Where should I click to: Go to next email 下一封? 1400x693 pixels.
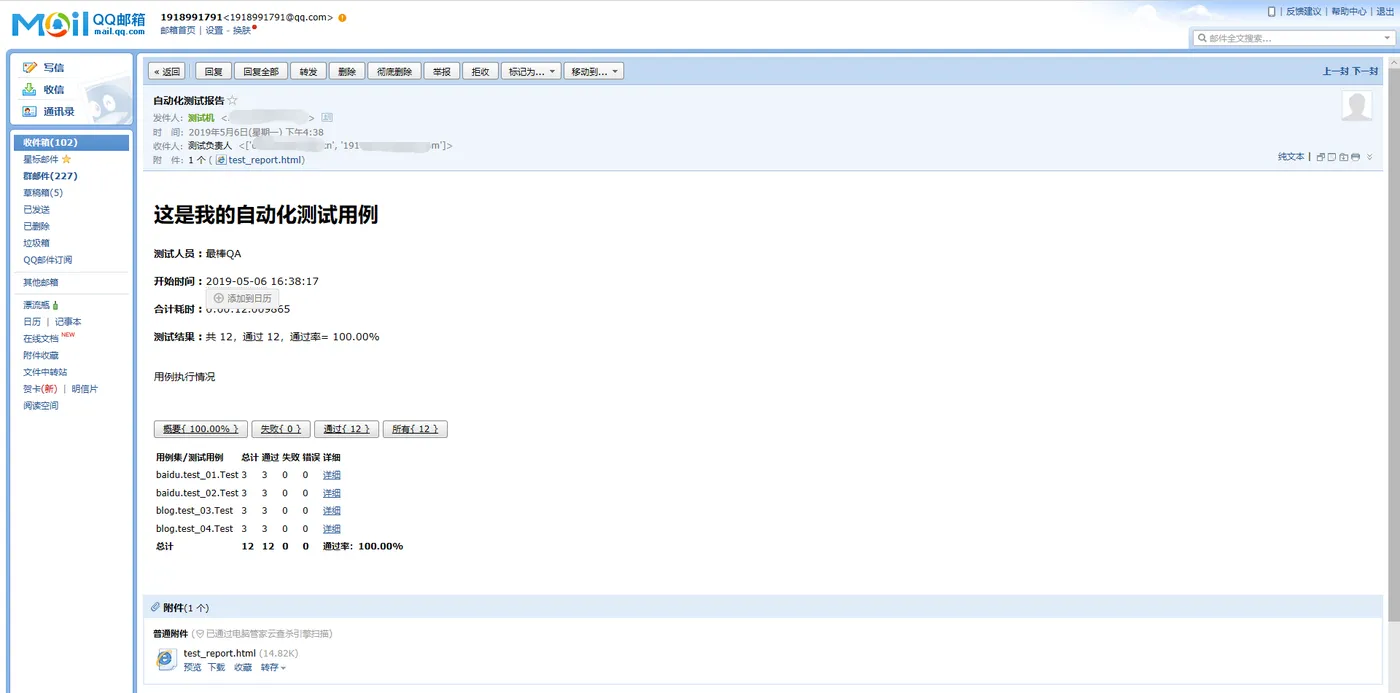[x=1365, y=71]
